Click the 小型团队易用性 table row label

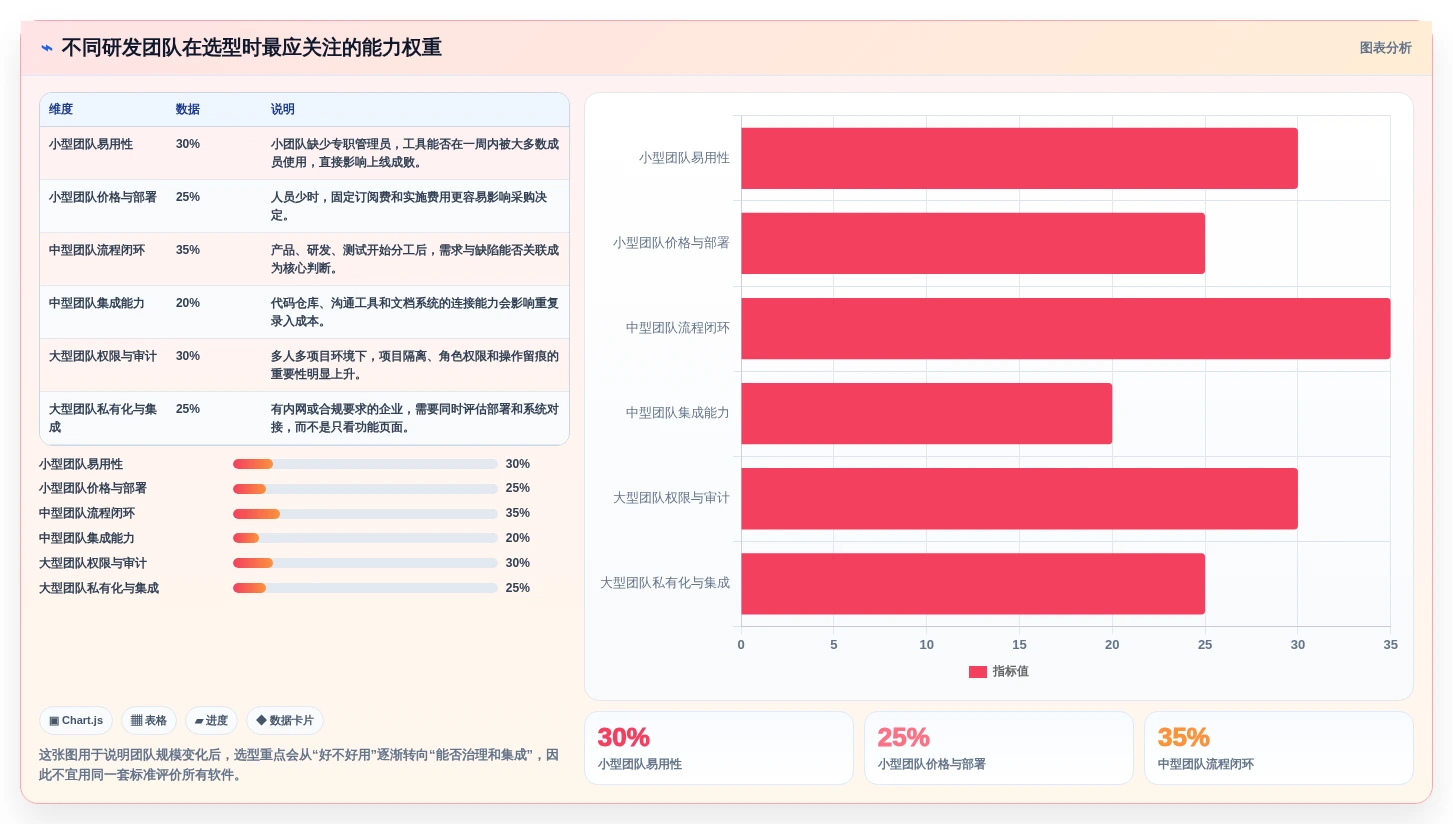click(x=91, y=144)
